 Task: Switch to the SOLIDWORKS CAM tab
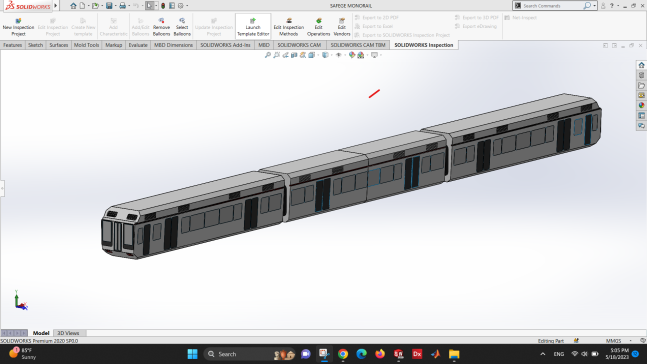tap(299, 45)
